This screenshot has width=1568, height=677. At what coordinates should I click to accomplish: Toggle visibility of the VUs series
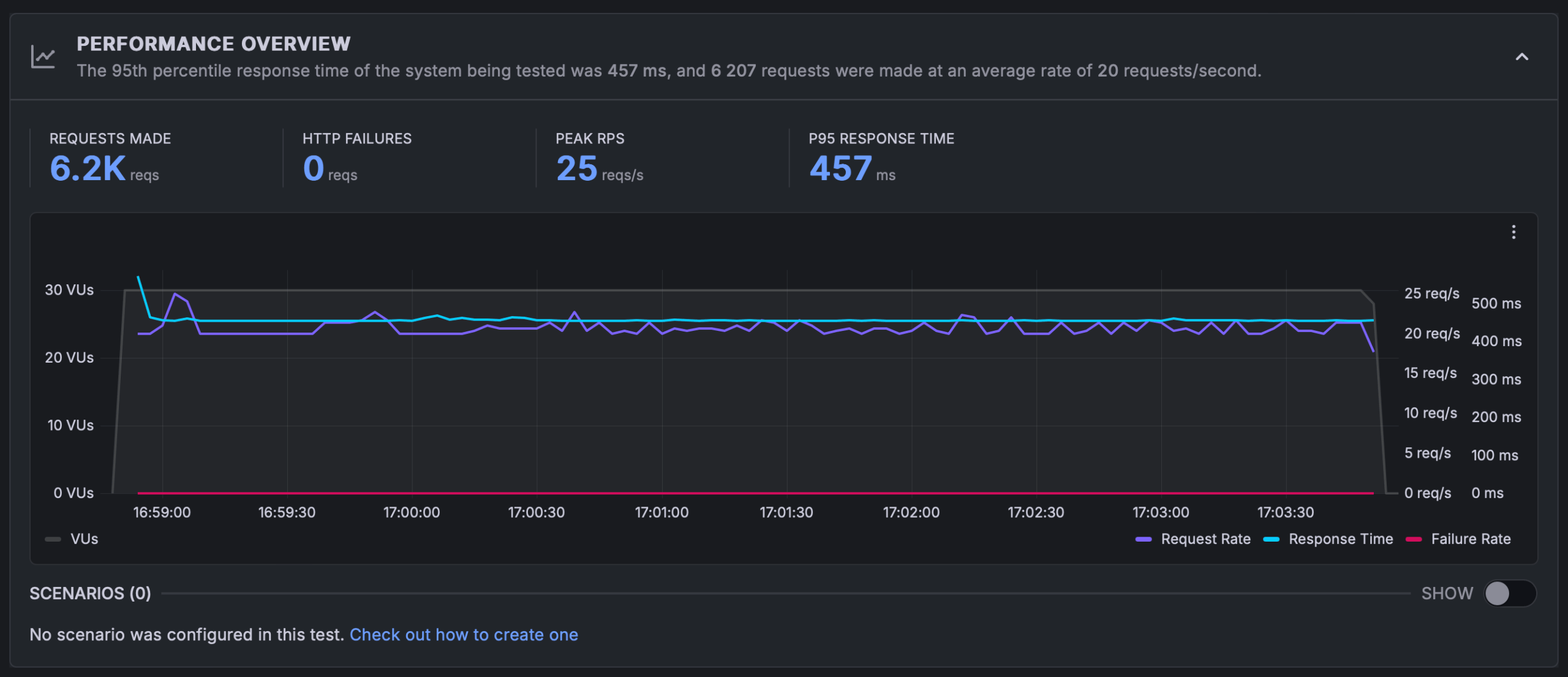85,539
